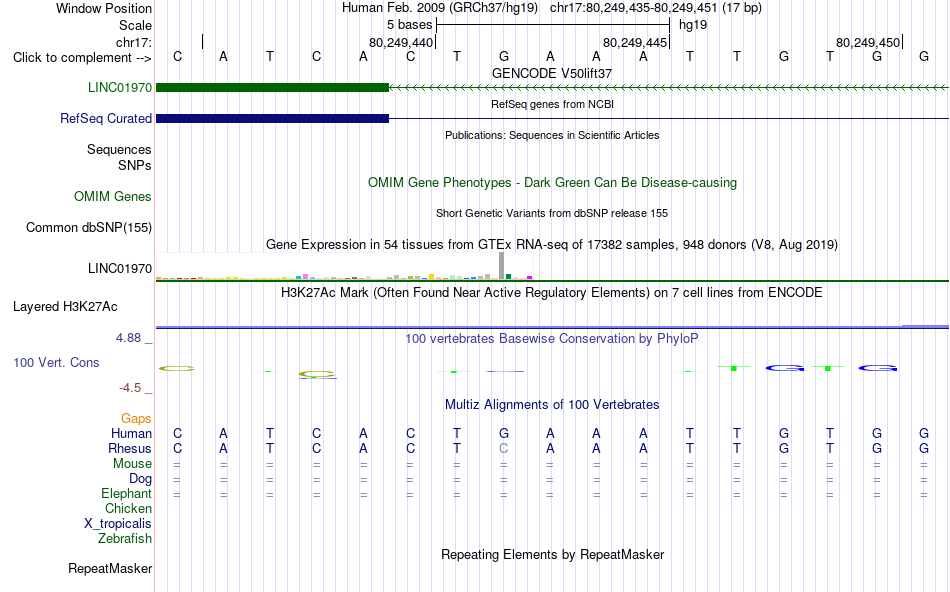Click the OMIM Gene Phenotypes track title
This screenshot has width=950, height=592.
553,182
